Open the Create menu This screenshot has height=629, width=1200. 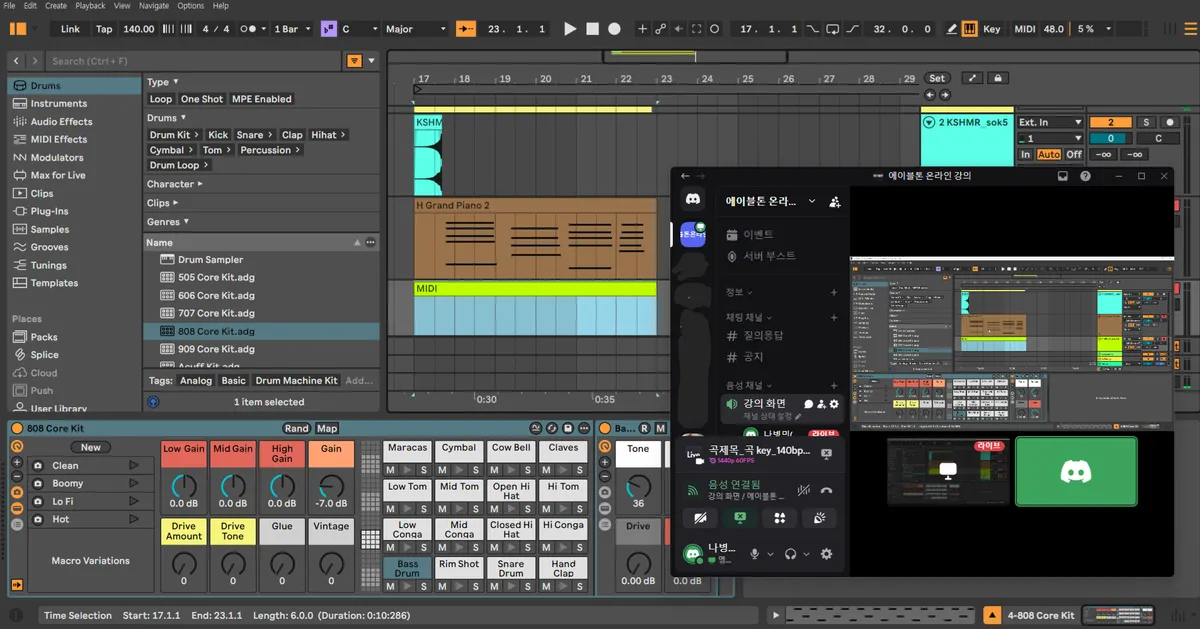click(x=56, y=6)
